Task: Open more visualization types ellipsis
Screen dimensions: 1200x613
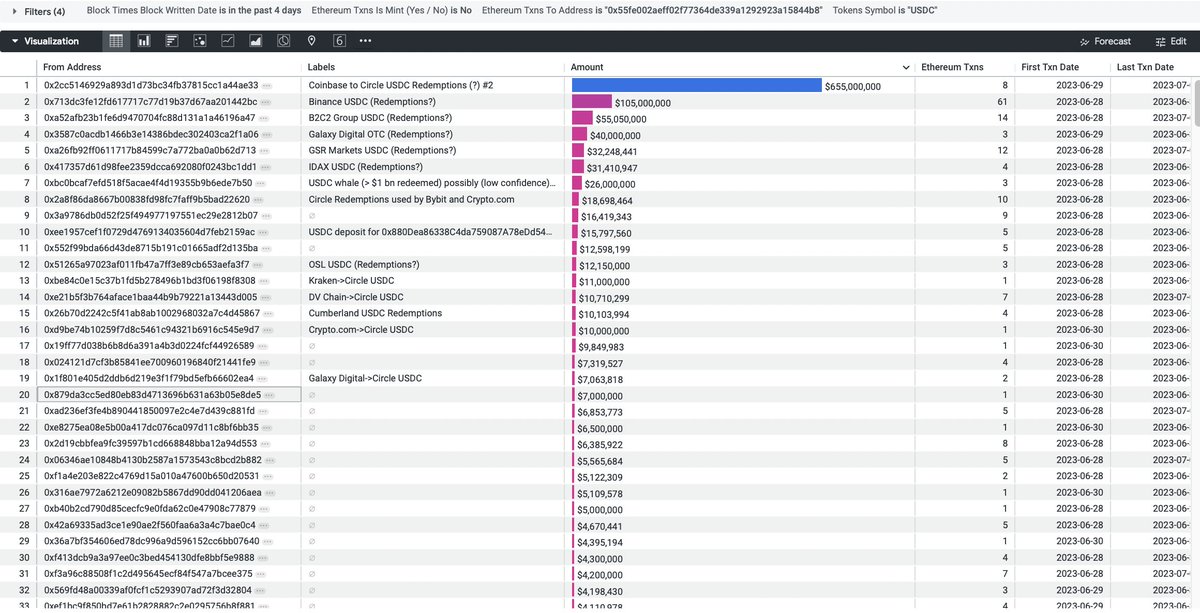Action: click(365, 41)
